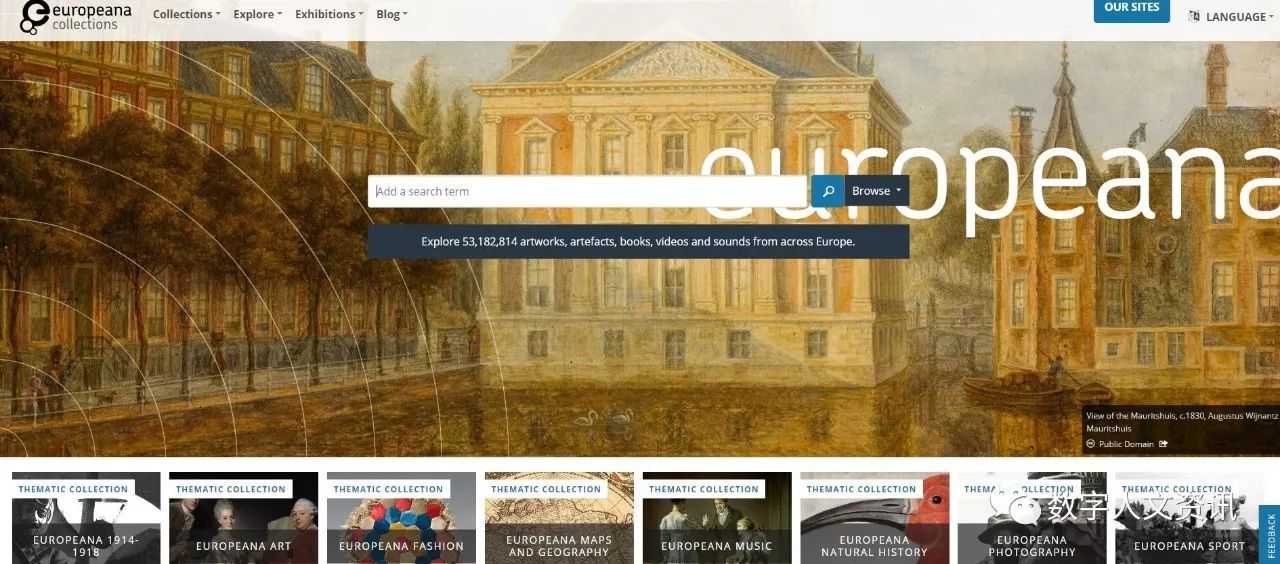Expand the Browse dropdown next to search
The image size is (1280, 564).
pyautogui.click(x=877, y=191)
